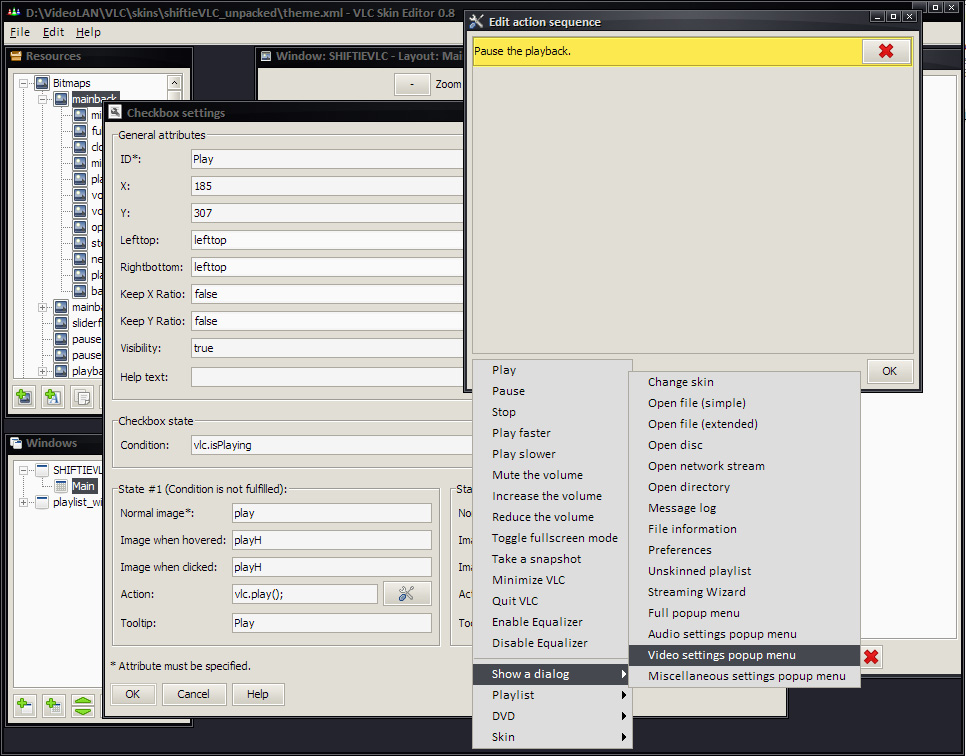Click the add bitmap icon in Resources panel
The height and width of the screenshot is (756, 966).
tap(25, 397)
